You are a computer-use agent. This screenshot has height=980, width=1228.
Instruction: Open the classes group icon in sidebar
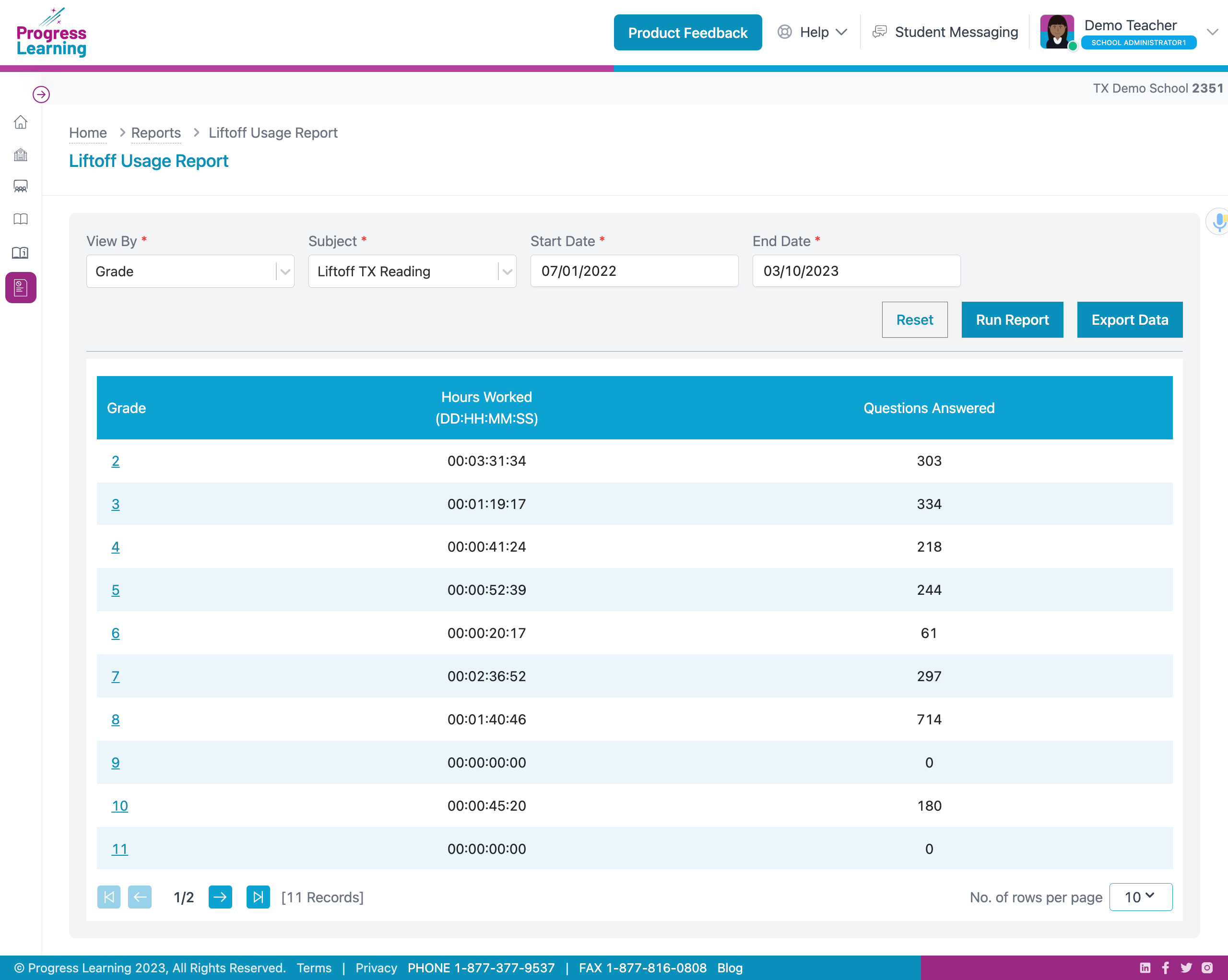point(21,186)
